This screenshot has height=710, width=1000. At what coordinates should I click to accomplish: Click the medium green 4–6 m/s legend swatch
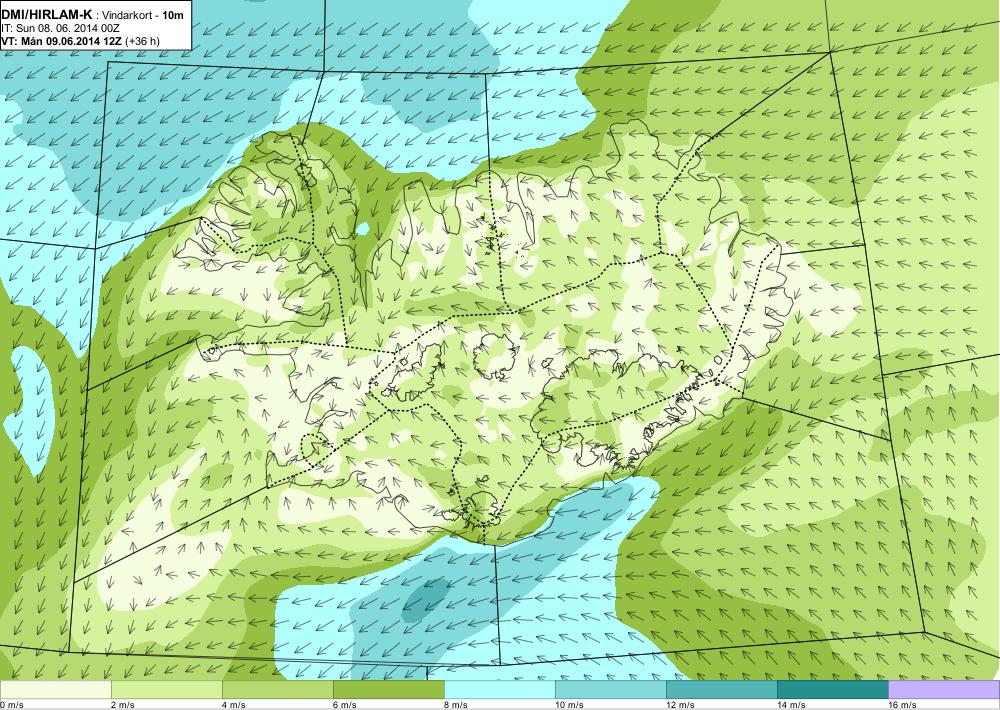(277, 690)
